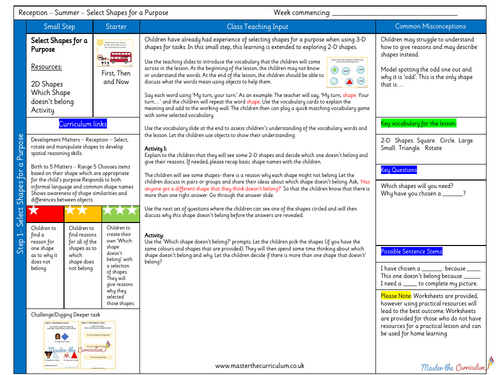The image size is (500, 375).
Task: Select the question 'Why have you chosen a ___?'
Action: coord(423,194)
